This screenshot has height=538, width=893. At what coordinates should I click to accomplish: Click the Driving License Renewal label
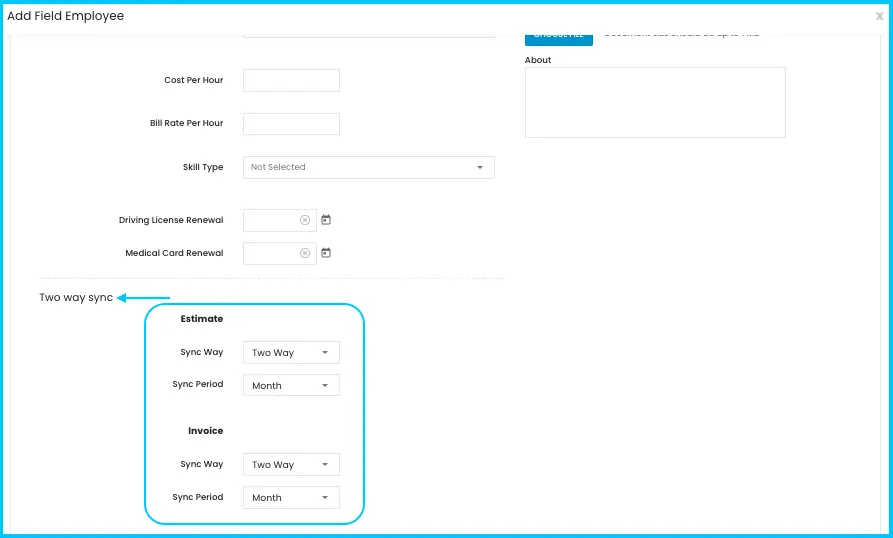171,220
